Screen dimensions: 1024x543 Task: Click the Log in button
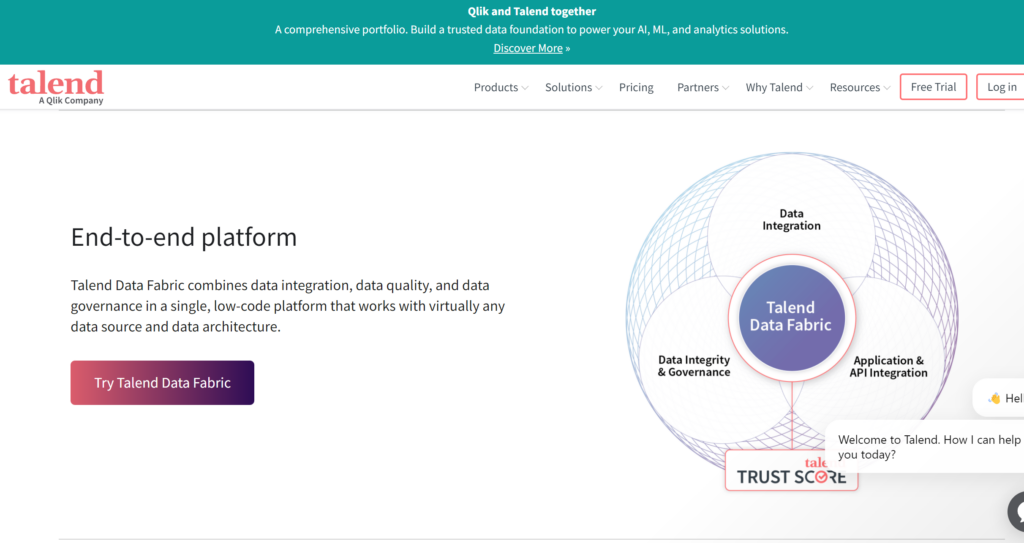1000,87
